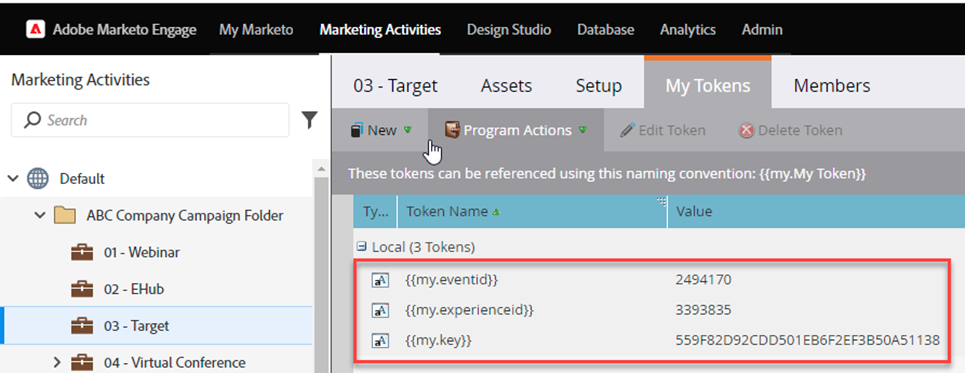Click value 3393835
Screen dimensions: 965x373
tap(703, 310)
